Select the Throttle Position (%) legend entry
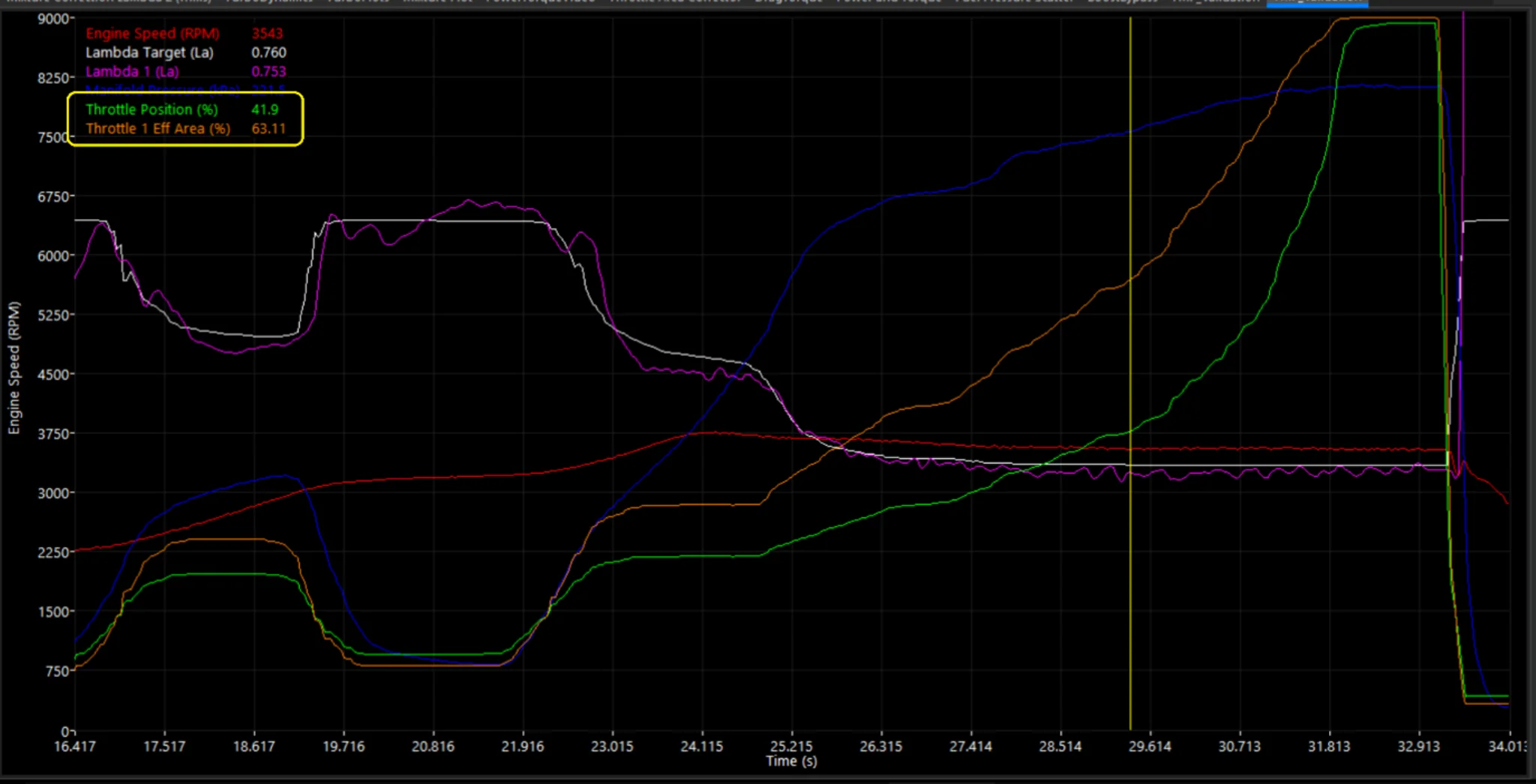1536x784 pixels. point(151,109)
